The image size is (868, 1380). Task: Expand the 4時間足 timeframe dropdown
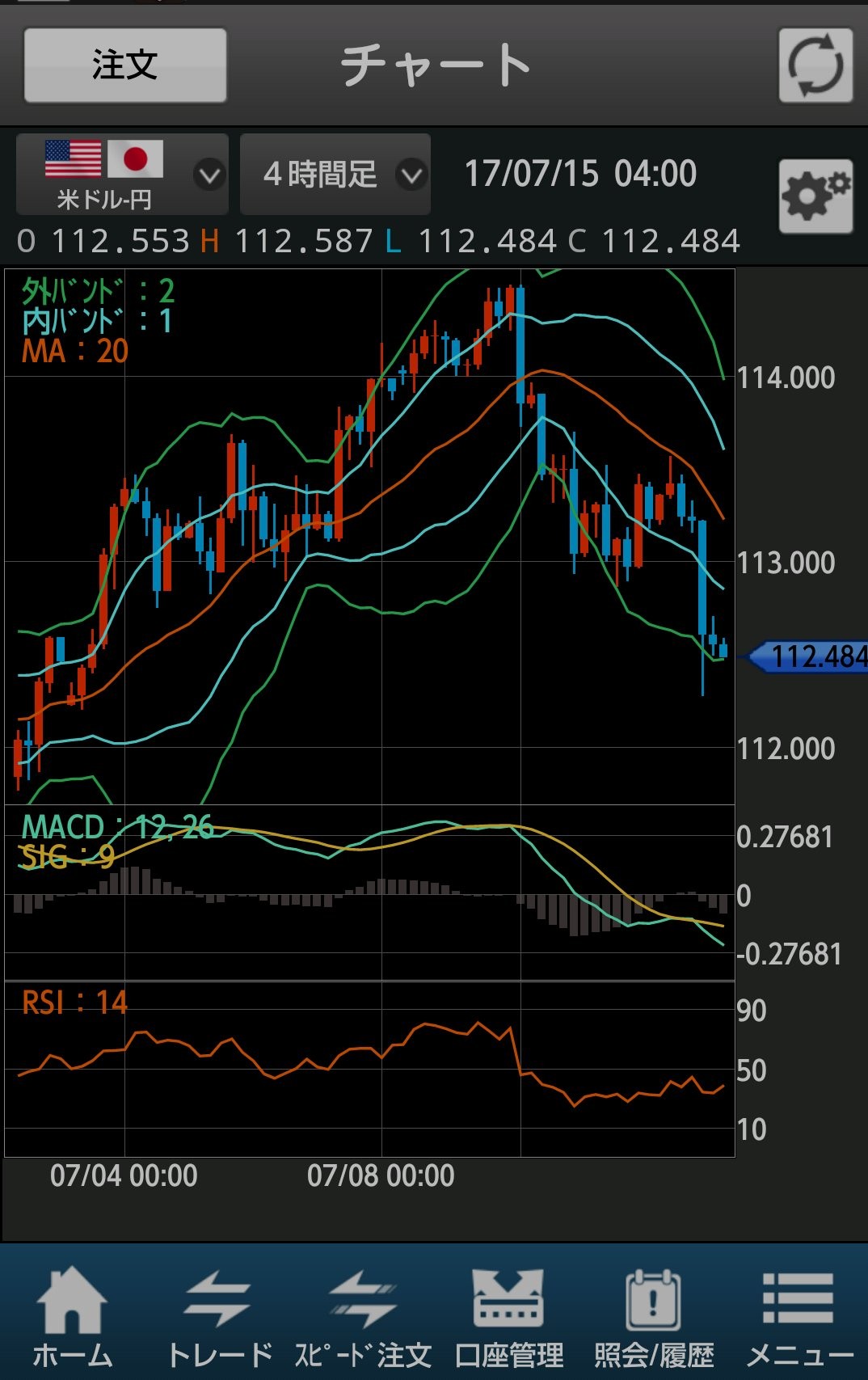pos(335,174)
